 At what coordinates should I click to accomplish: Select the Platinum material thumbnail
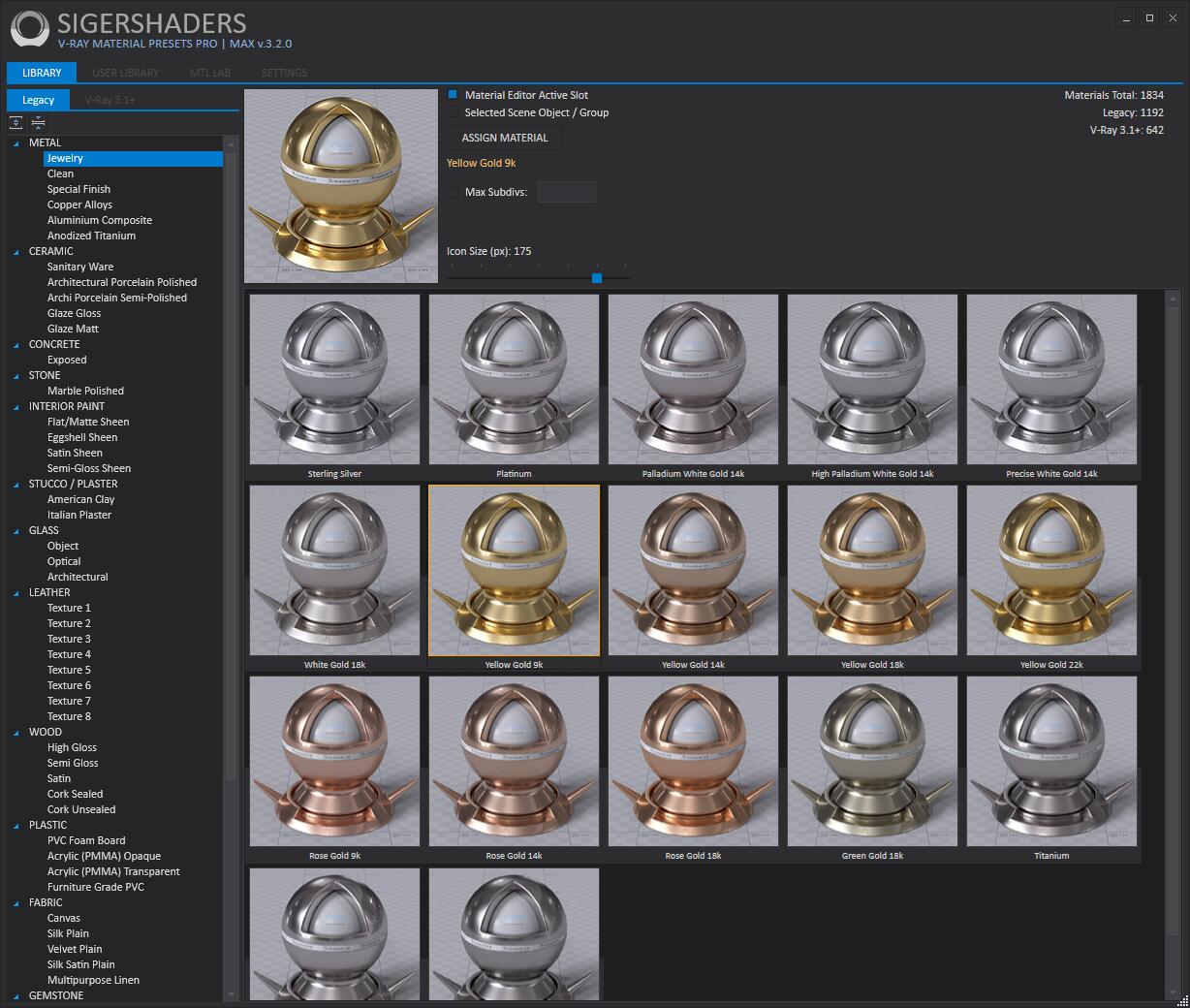[x=514, y=380]
